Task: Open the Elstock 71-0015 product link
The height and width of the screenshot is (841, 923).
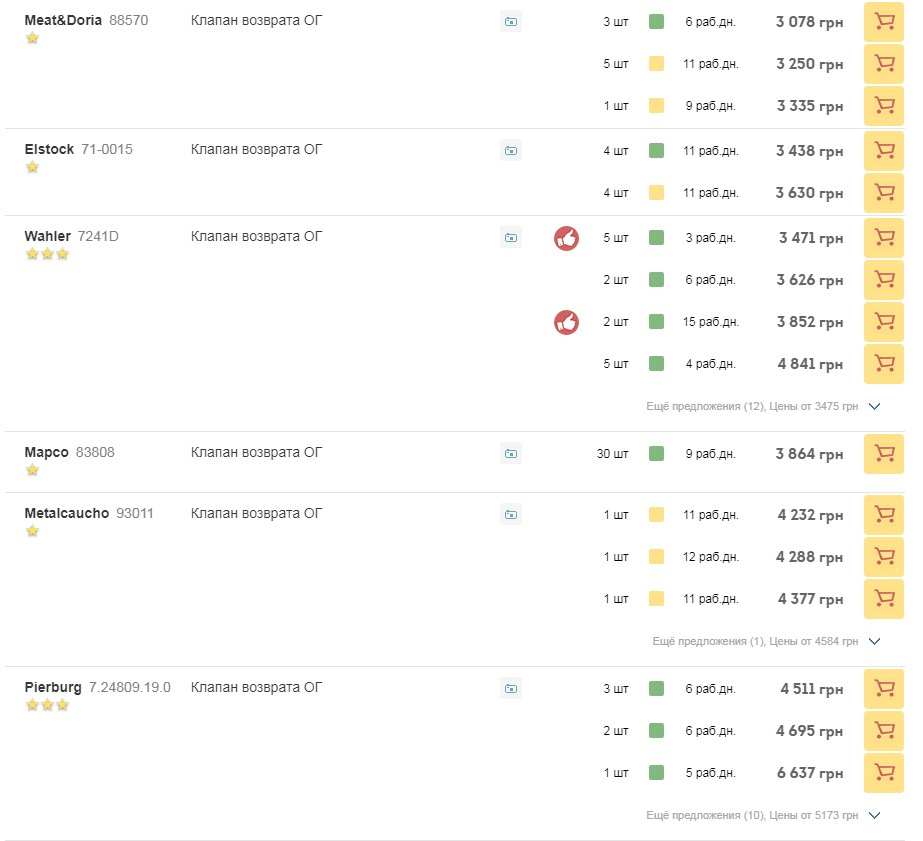Action: 78,149
